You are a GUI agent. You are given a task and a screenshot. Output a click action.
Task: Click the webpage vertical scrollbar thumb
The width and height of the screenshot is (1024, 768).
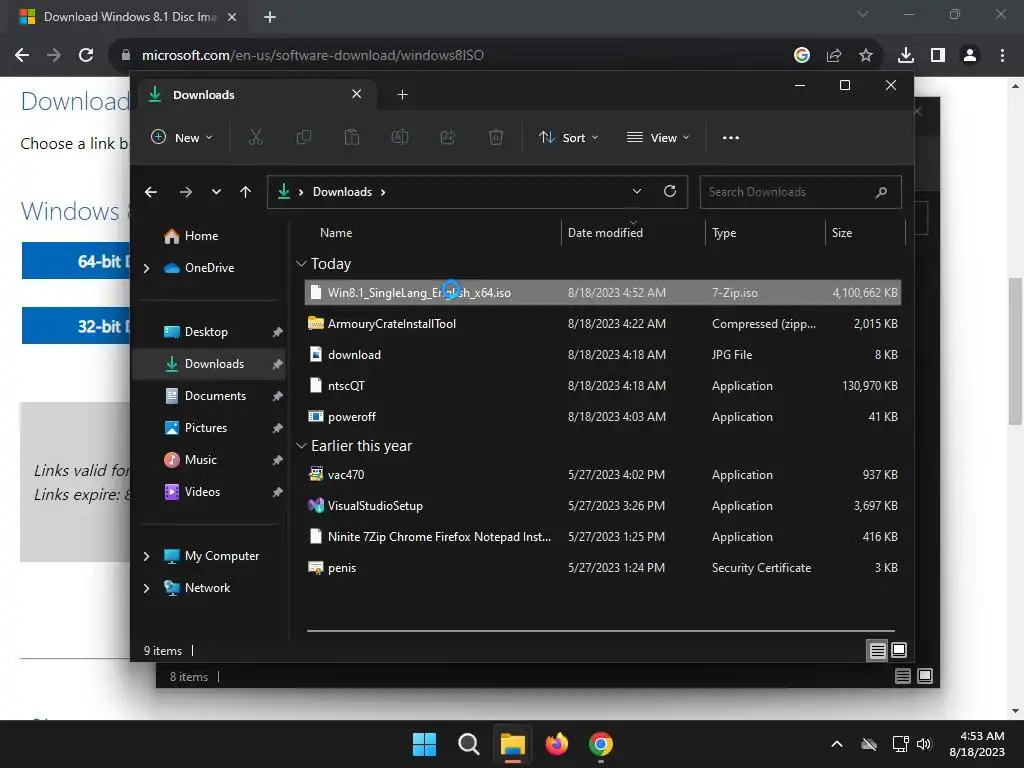(x=1015, y=351)
